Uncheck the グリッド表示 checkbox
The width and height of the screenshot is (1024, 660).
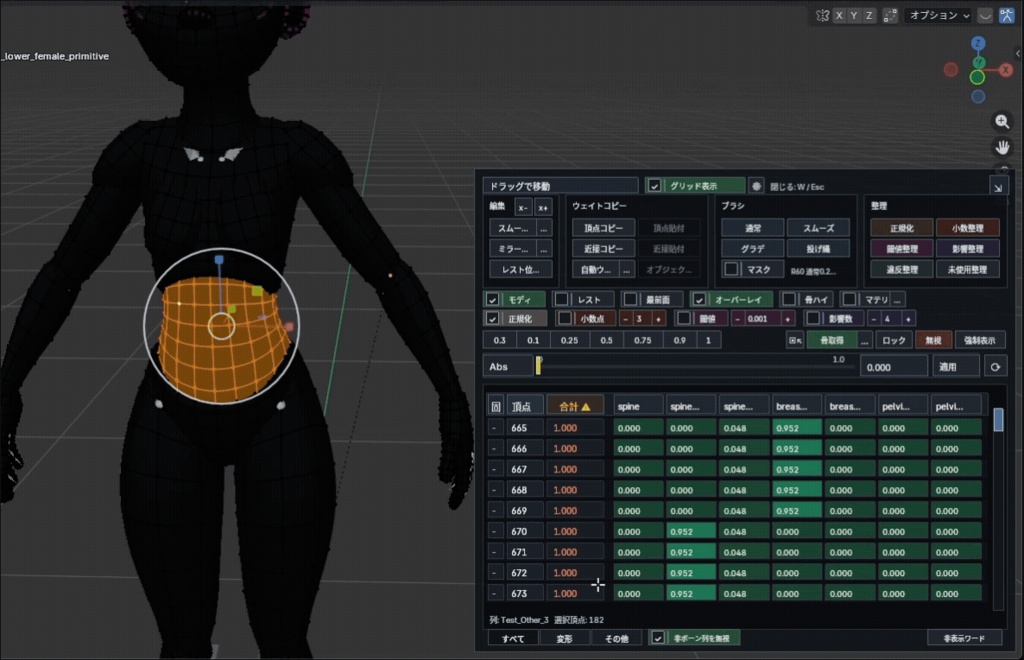[654, 186]
